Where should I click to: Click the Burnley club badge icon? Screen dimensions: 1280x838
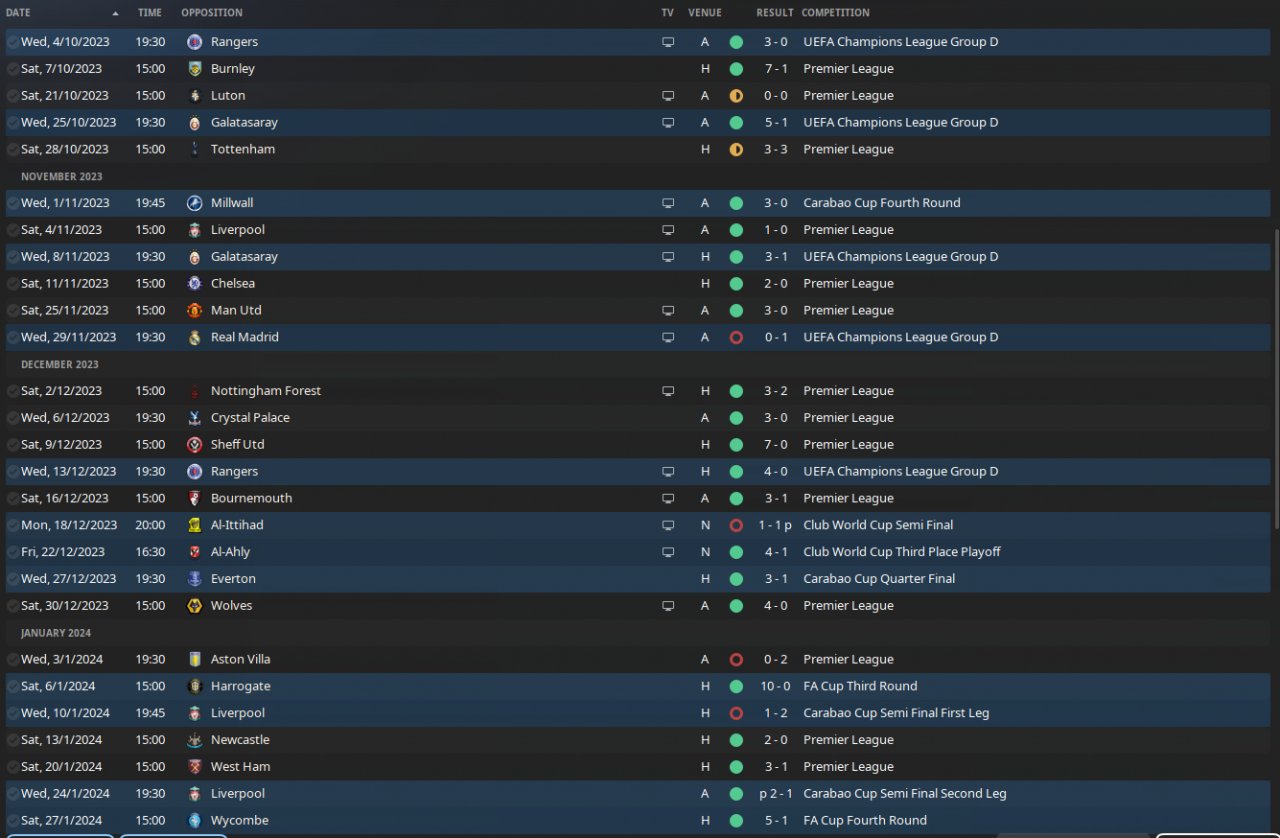click(194, 69)
